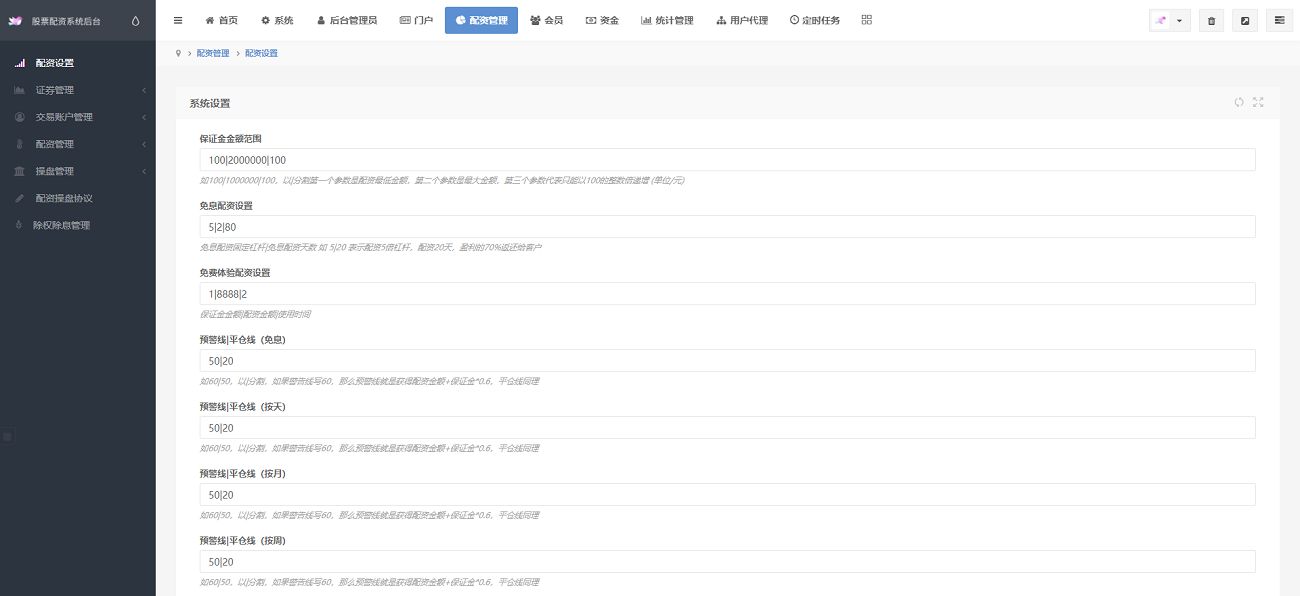Switch to the 会员 top menu
Image resolution: width=1300 pixels, height=596 pixels.
[x=546, y=20]
